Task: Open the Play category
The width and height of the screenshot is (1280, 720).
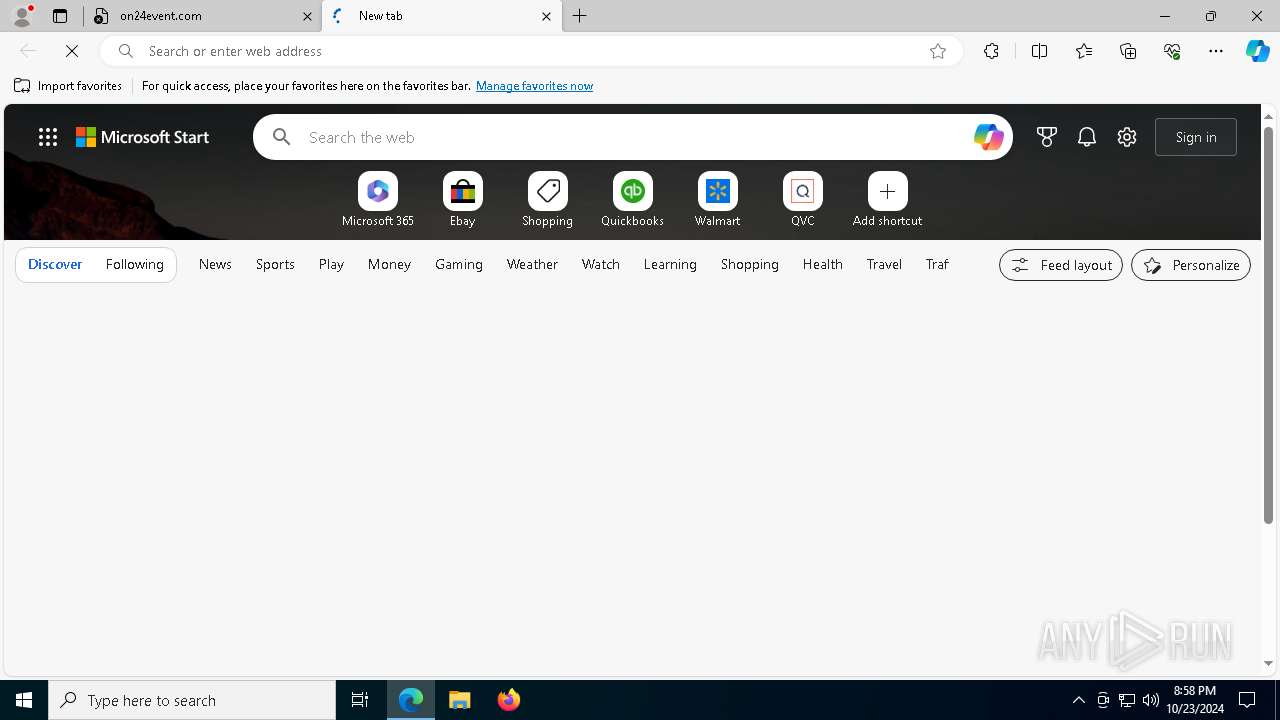Action: [331, 264]
